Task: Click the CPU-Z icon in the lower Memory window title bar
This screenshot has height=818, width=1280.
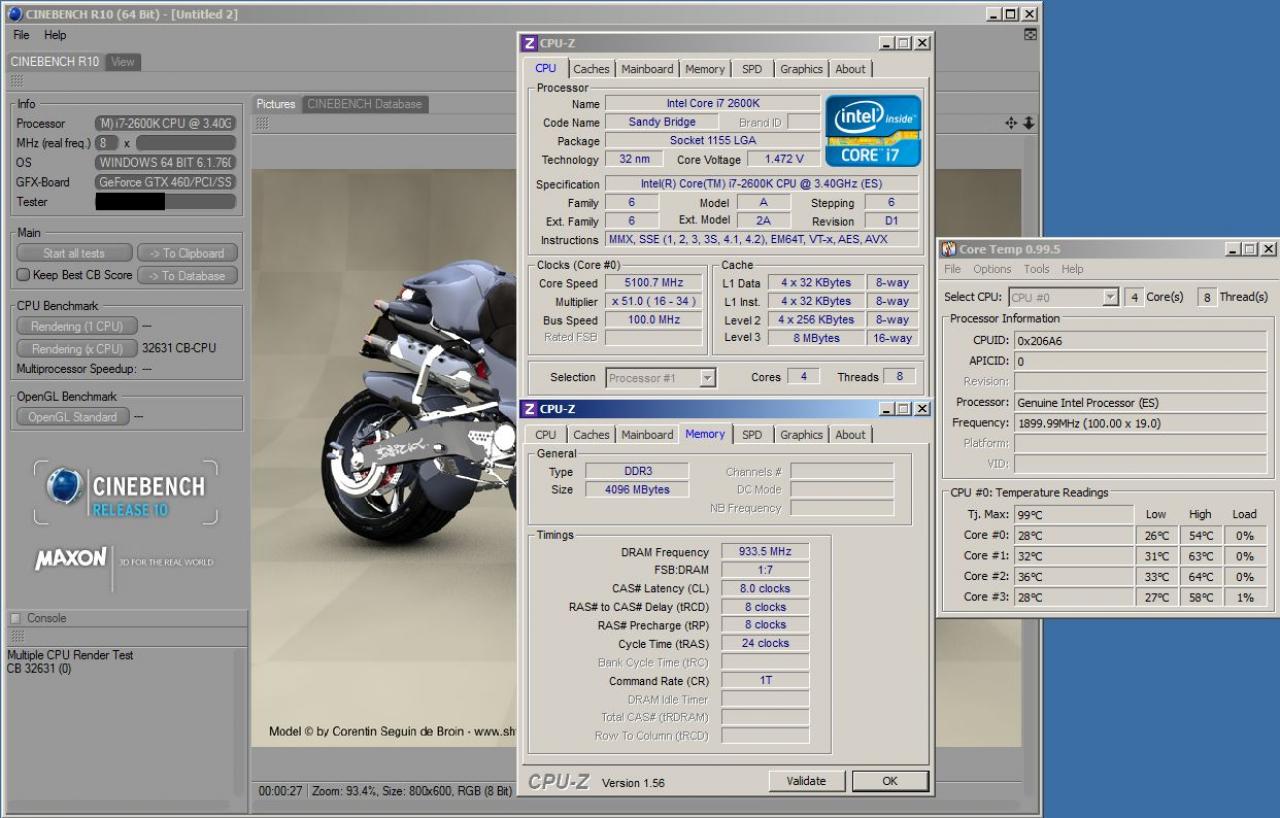Action: [530, 409]
